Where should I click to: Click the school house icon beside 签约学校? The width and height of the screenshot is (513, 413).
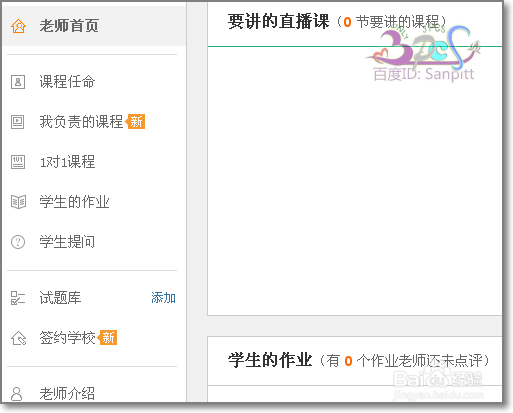(x=18, y=338)
